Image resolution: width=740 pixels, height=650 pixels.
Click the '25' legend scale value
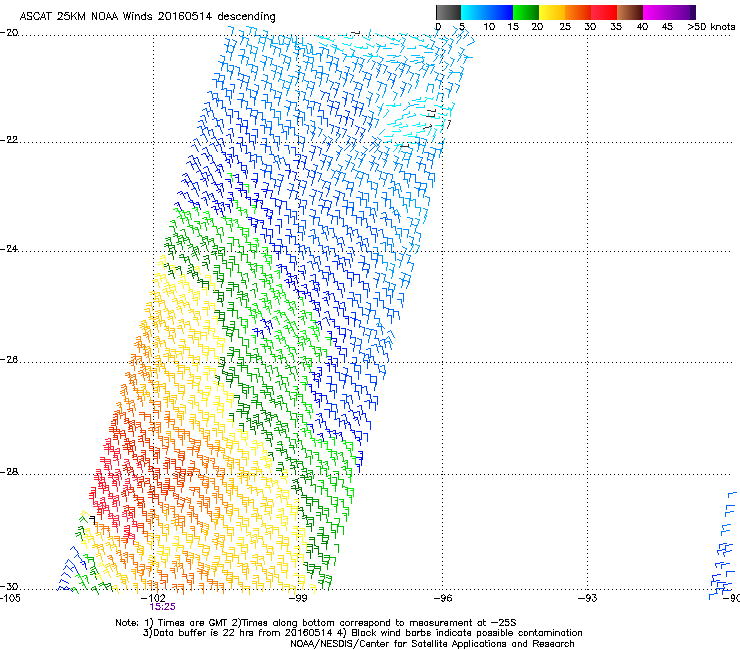(565, 27)
